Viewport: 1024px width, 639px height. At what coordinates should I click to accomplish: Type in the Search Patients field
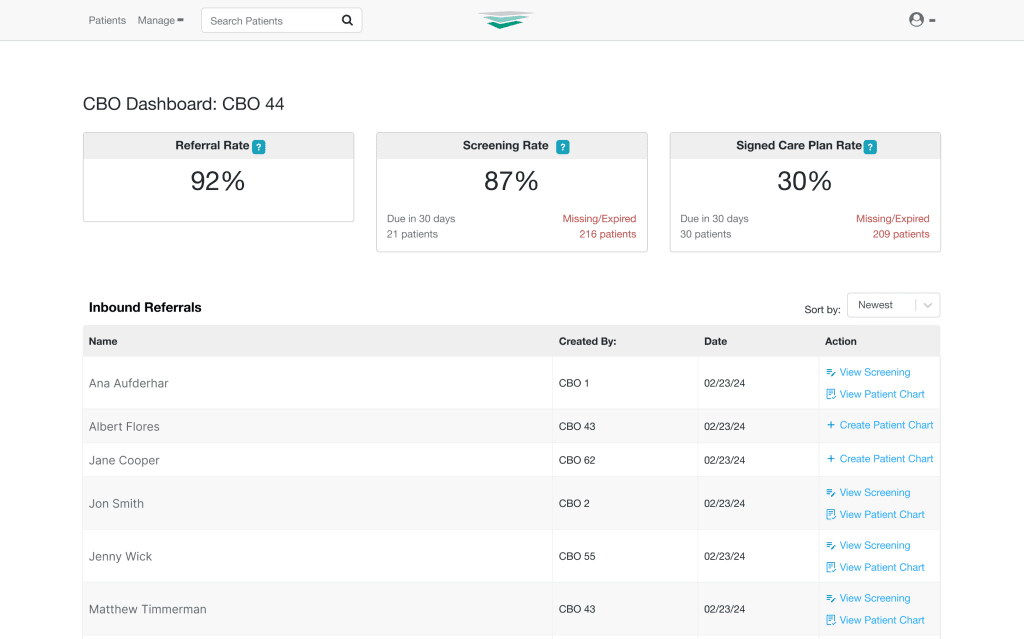coord(270,20)
